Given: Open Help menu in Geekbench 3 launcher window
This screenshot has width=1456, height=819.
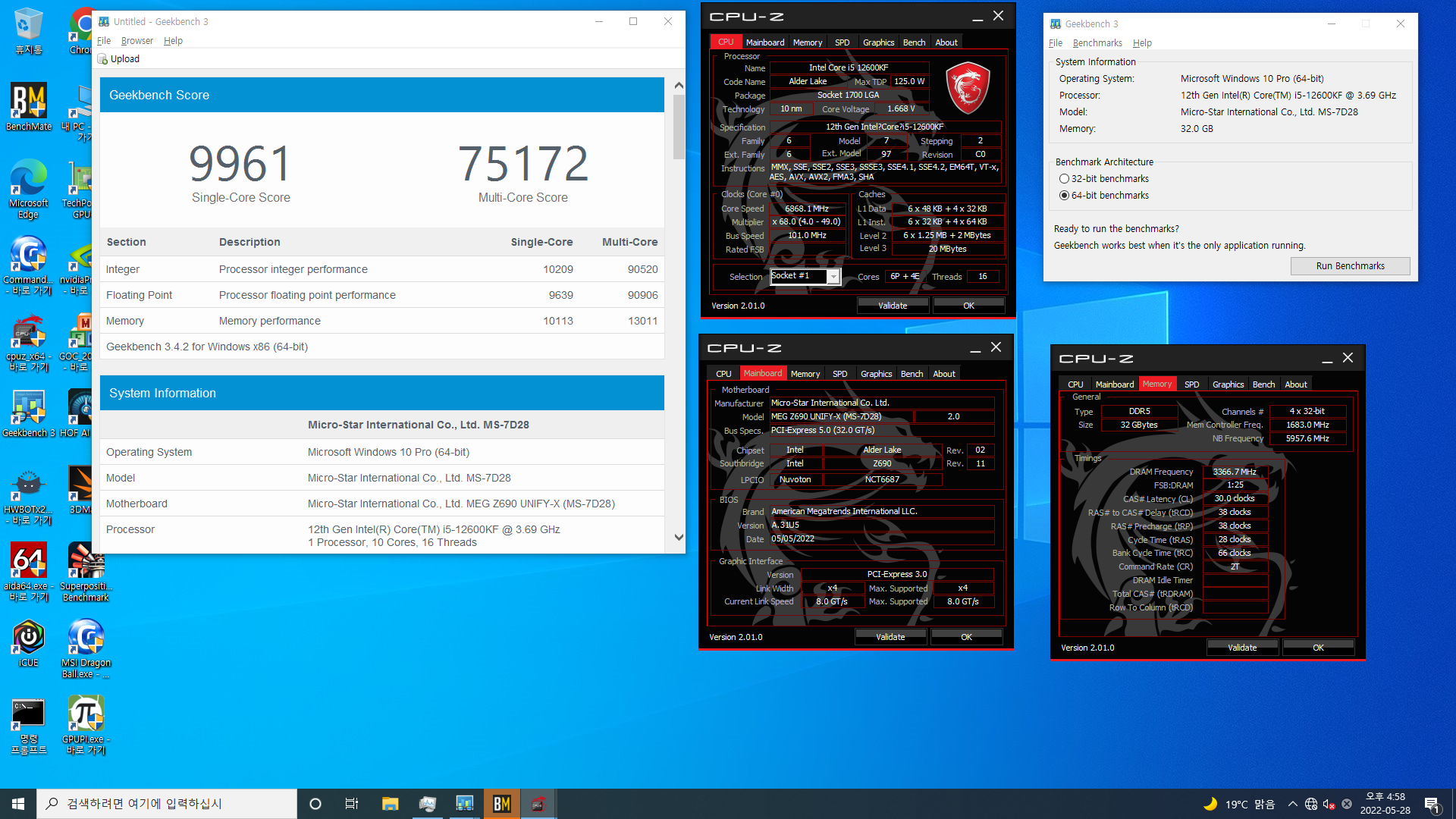Looking at the screenshot, I should point(1142,43).
